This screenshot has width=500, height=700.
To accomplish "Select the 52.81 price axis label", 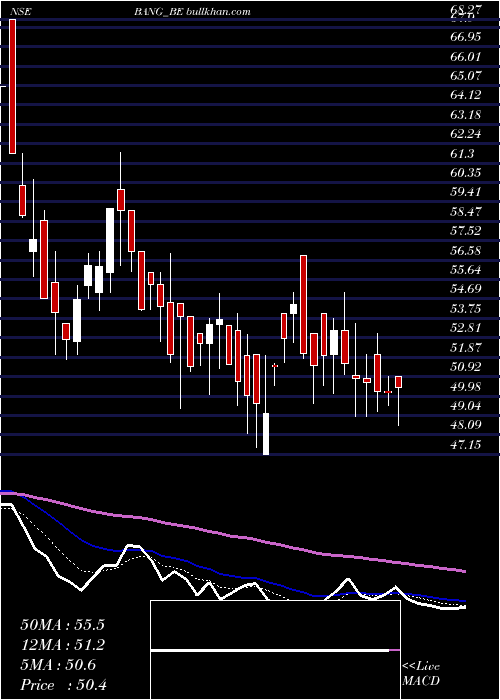I will pyautogui.click(x=466, y=328).
